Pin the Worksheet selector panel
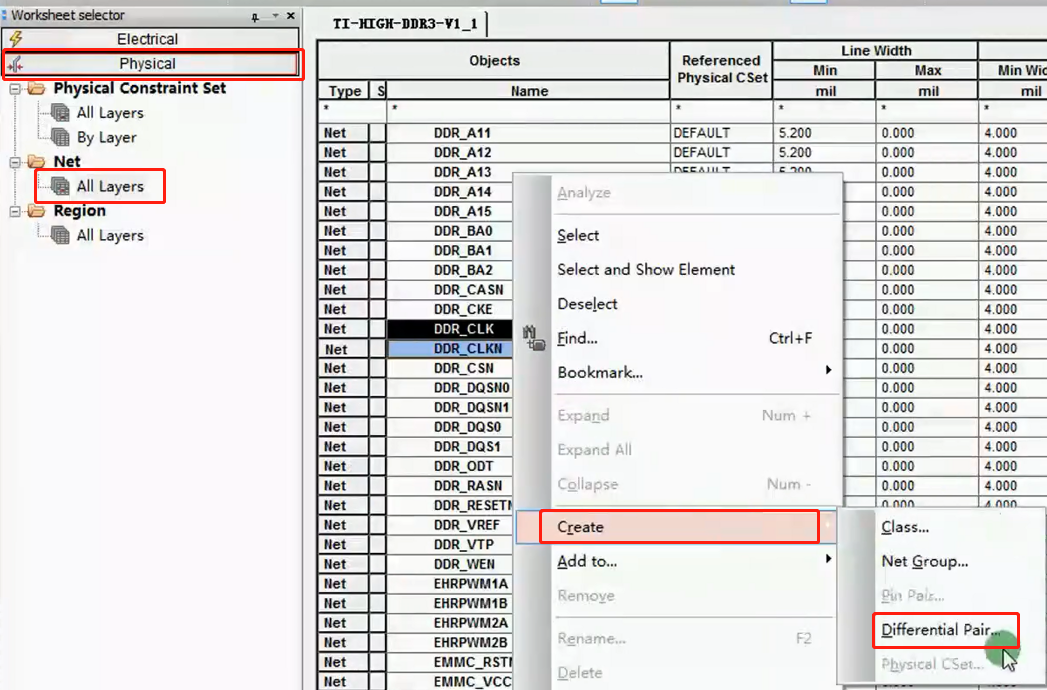Image resolution: width=1047 pixels, height=690 pixels. (255, 16)
